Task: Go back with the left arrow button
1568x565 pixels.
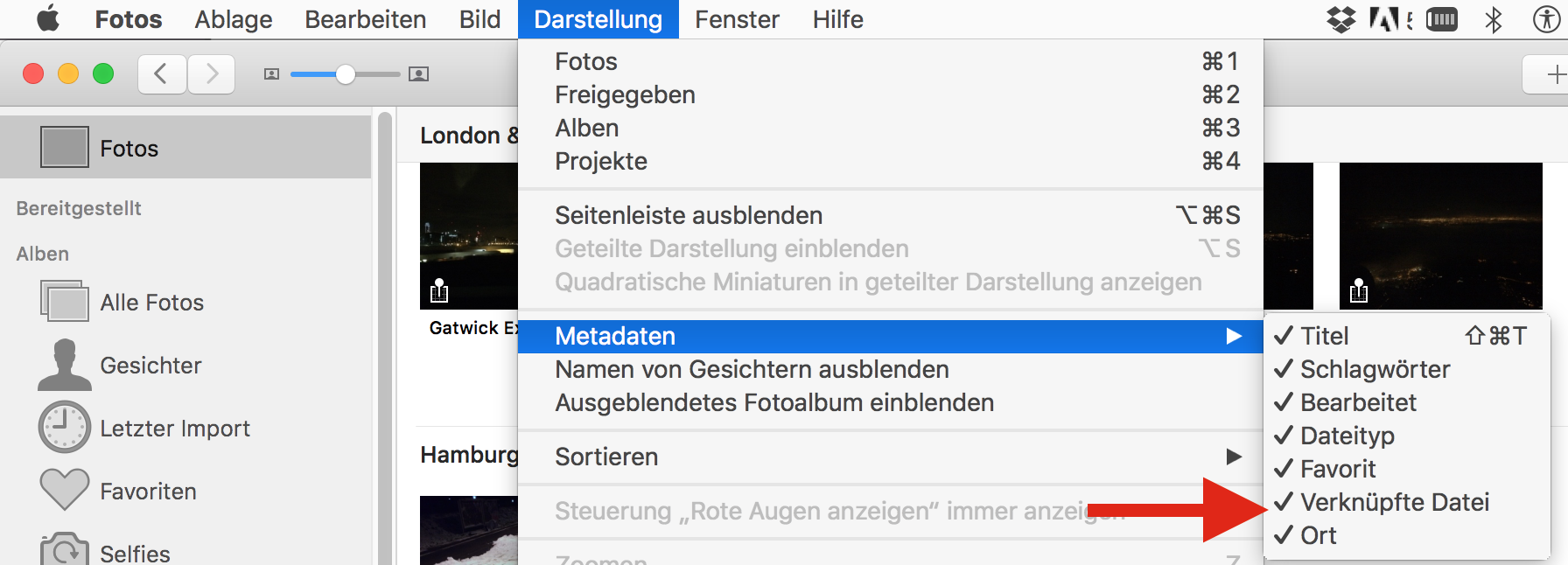Action: click(x=162, y=74)
